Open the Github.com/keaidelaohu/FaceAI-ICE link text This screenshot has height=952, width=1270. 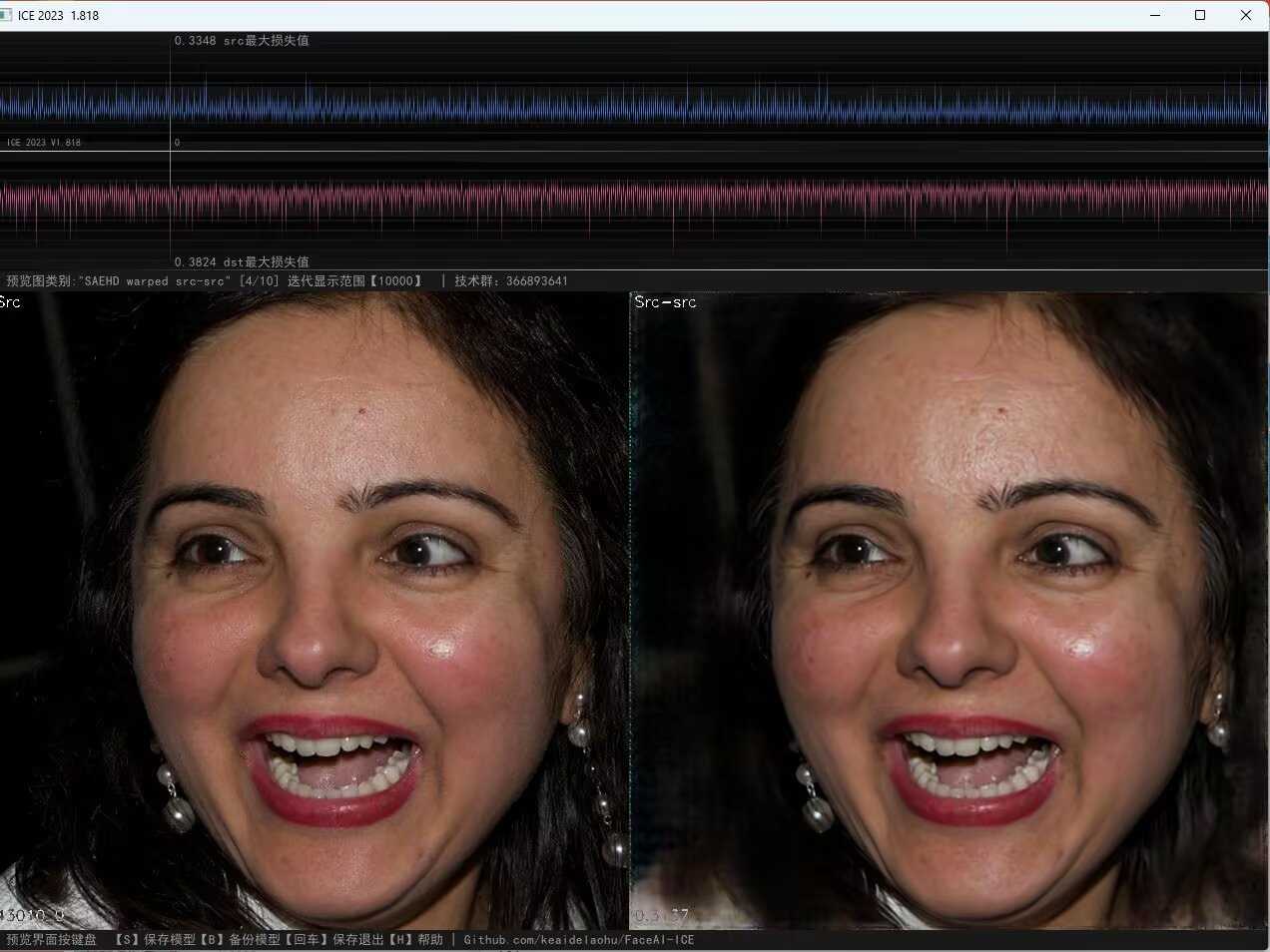[578, 939]
